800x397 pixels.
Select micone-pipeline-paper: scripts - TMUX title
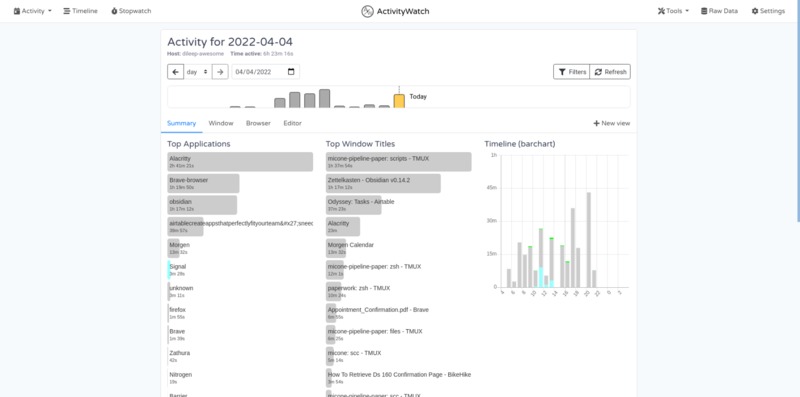398,162
